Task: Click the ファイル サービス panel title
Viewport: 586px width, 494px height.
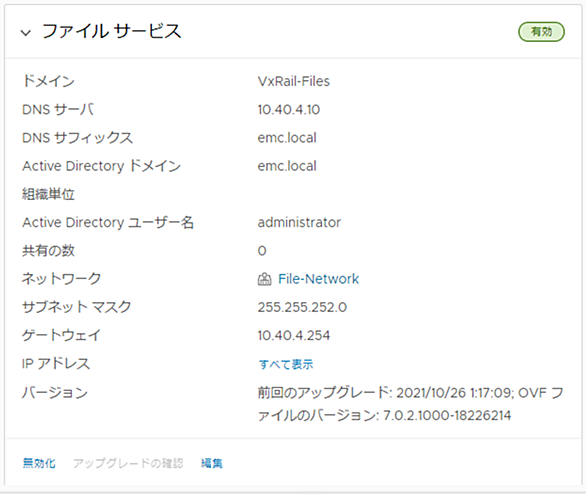Action: (111, 31)
